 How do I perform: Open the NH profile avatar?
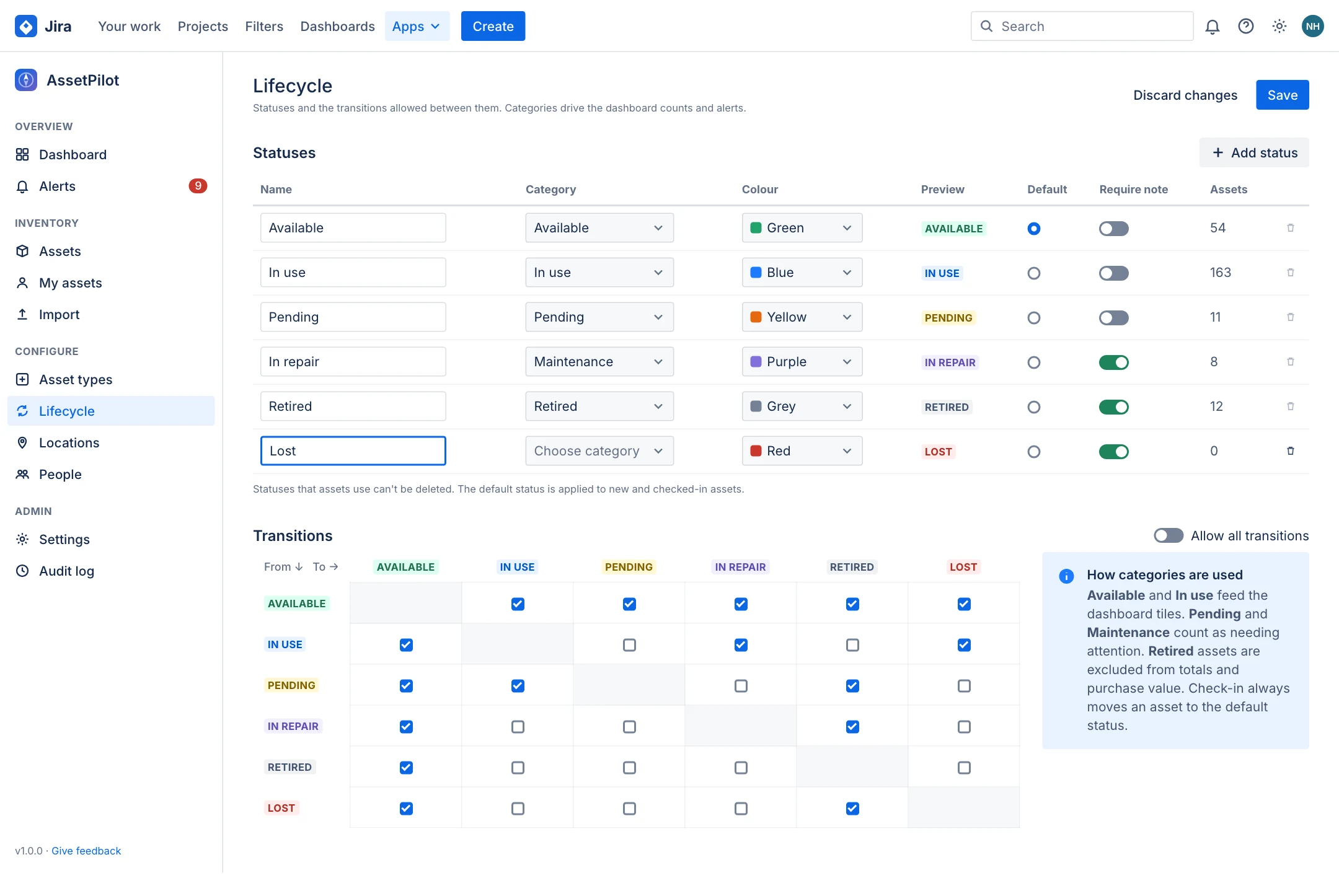click(x=1313, y=26)
